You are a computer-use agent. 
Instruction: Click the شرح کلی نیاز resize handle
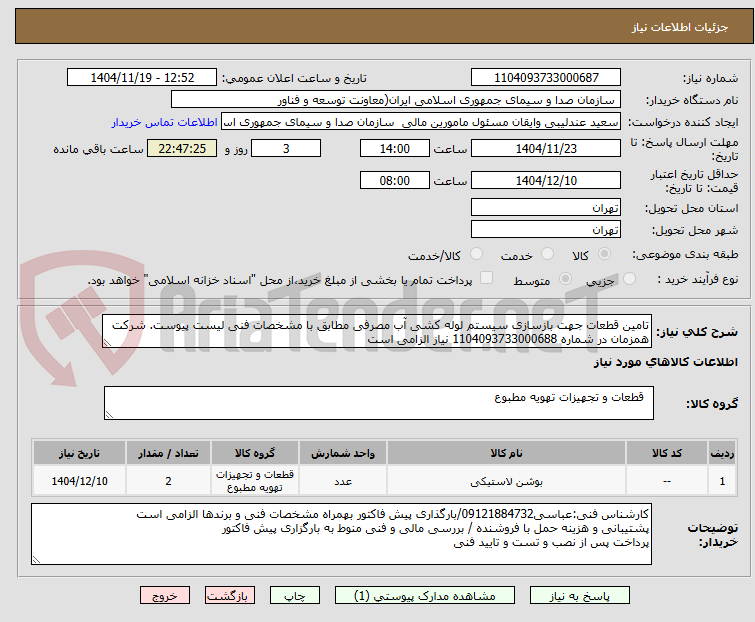107,343
